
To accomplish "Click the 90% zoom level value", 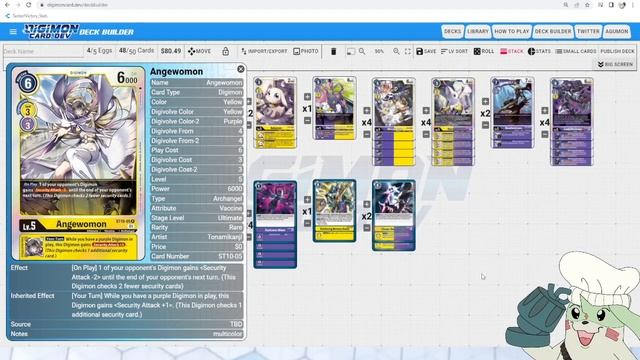I will point(379,51).
